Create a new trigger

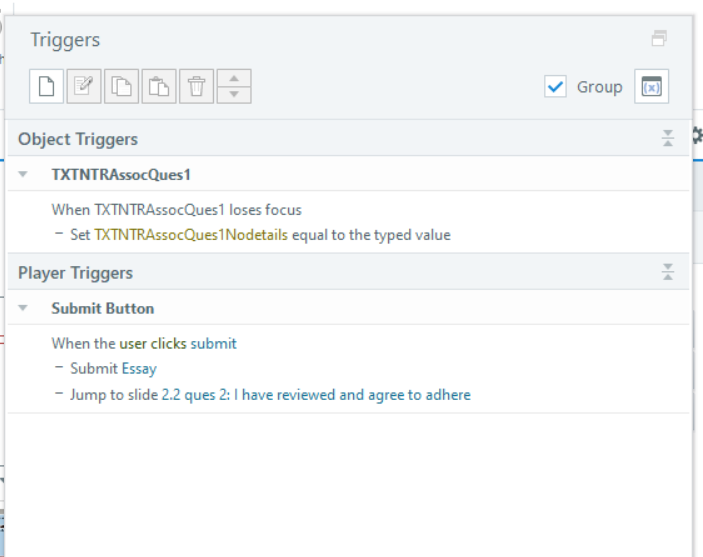click(x=47, y=87)
